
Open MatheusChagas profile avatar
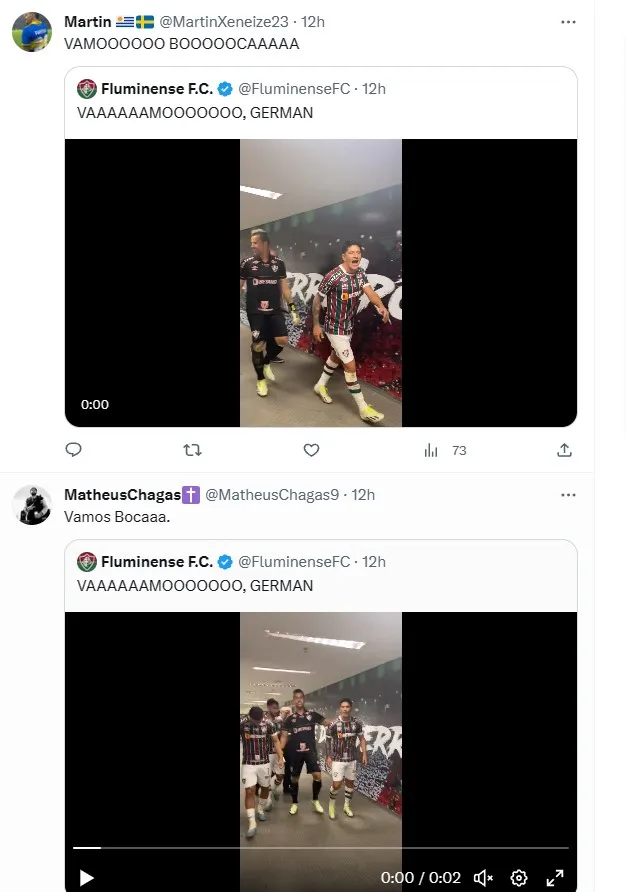point(32,505)
